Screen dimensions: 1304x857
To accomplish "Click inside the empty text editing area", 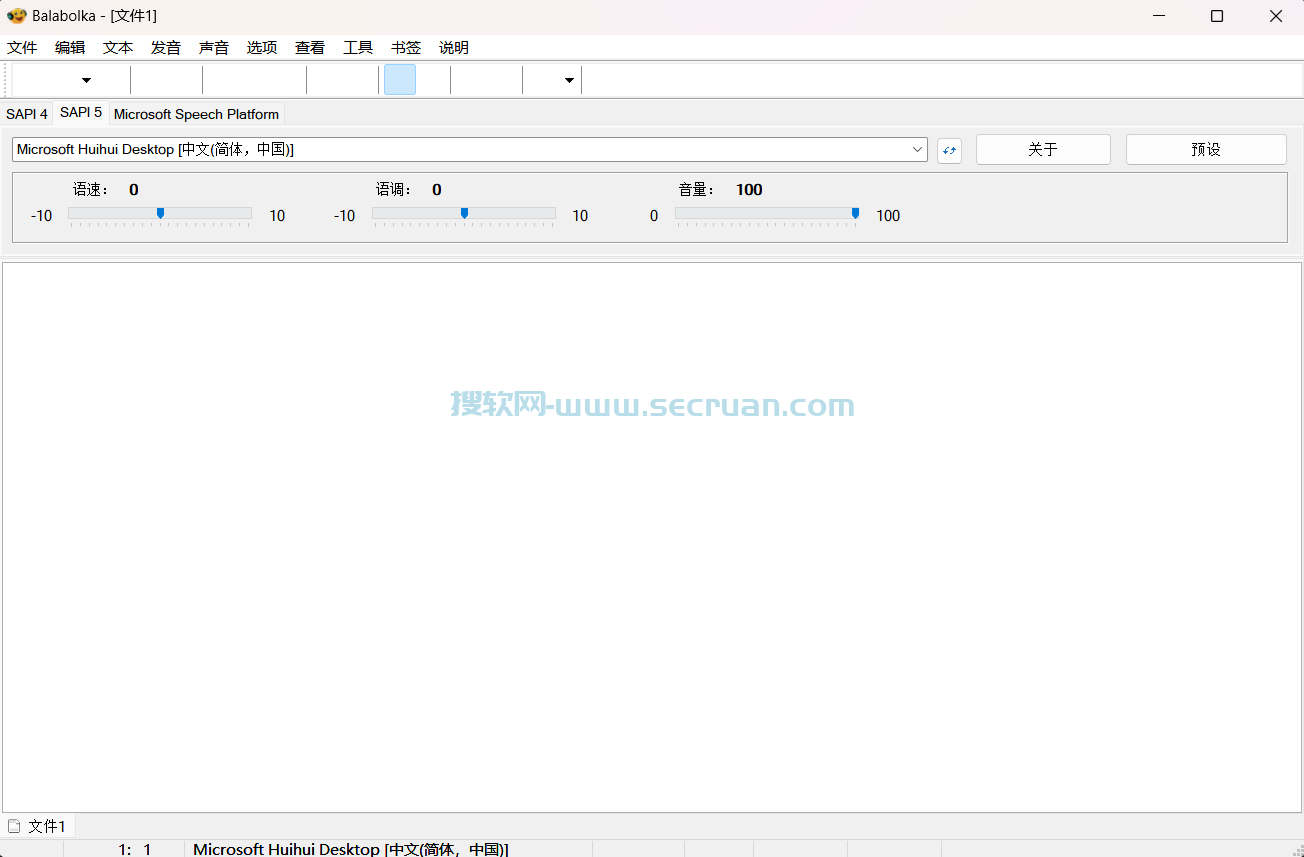I will point(652,537).
